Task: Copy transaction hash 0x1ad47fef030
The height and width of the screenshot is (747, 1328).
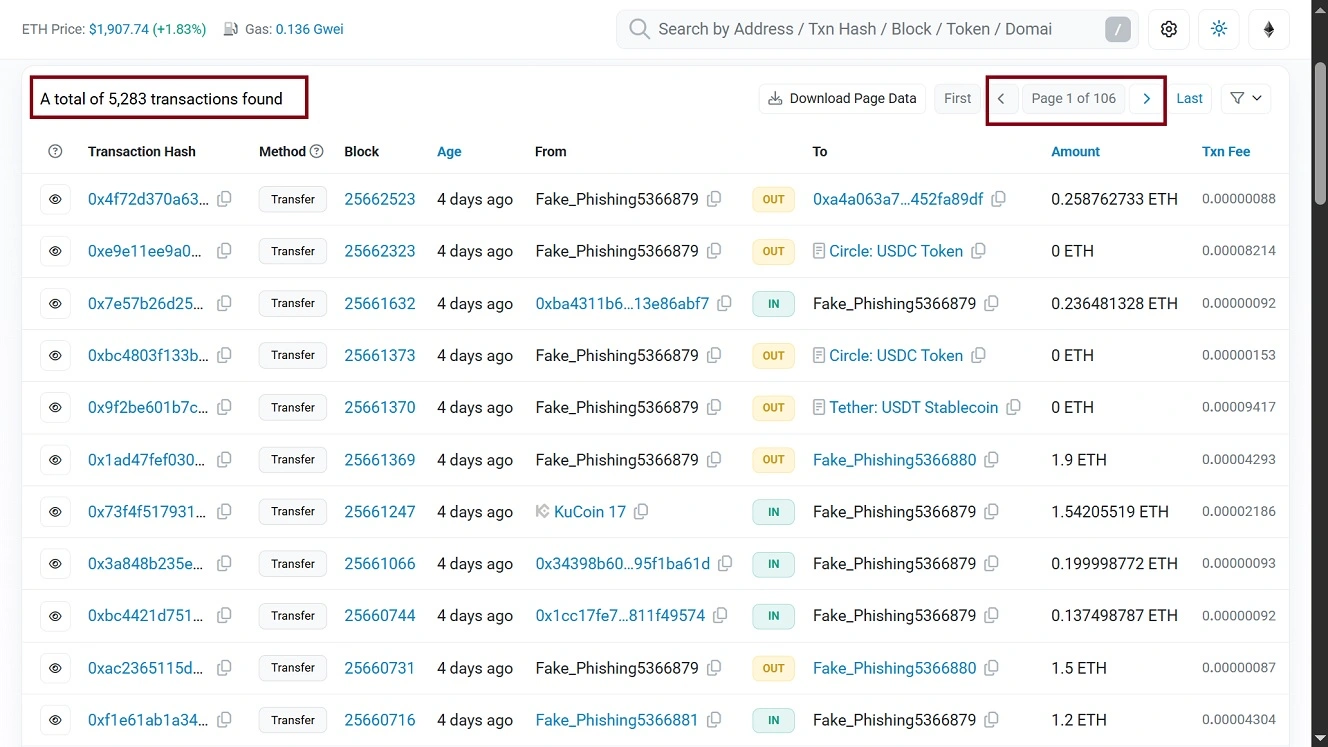Action: coord(224,459)
